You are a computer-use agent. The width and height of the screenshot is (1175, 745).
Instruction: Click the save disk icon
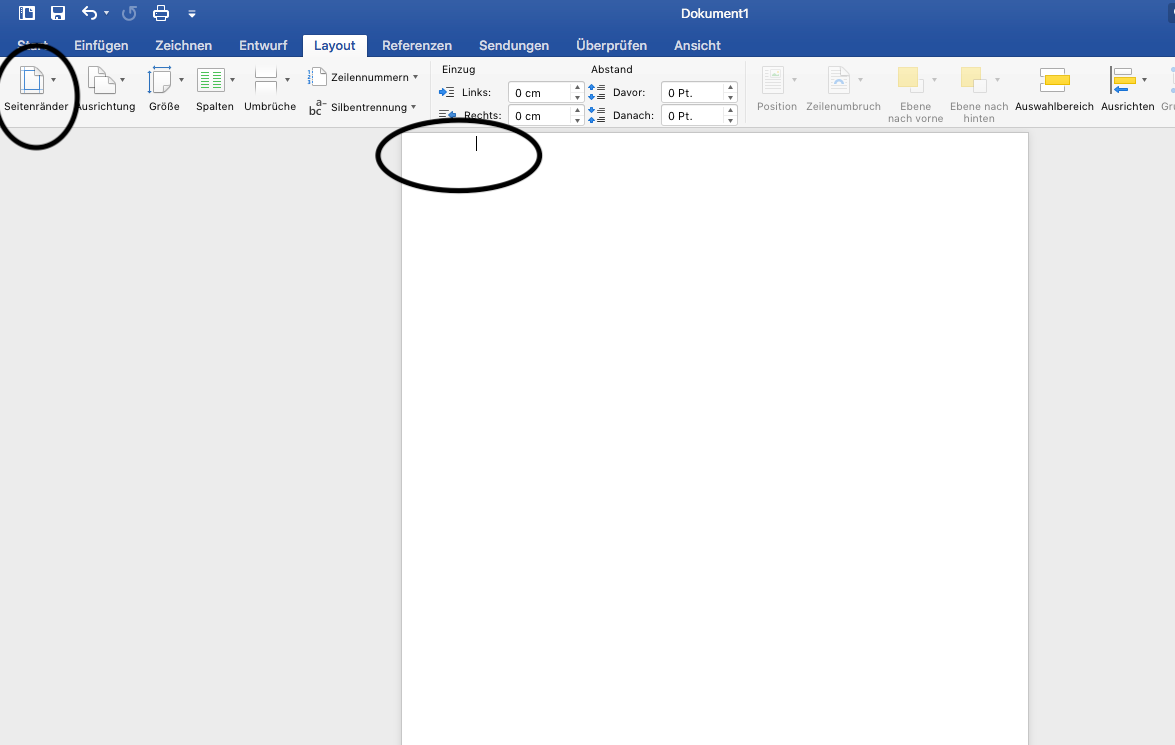click(58, 13)
